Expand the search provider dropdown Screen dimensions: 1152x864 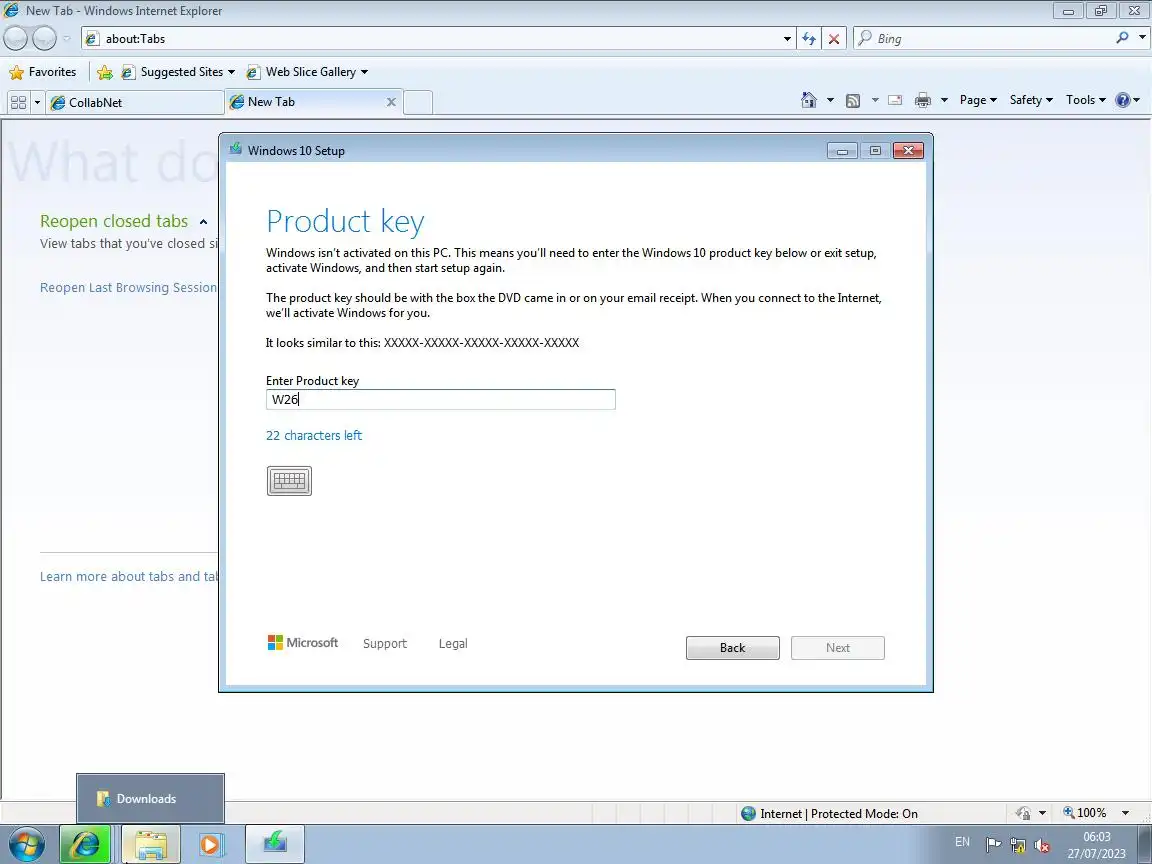(1142, 37)
